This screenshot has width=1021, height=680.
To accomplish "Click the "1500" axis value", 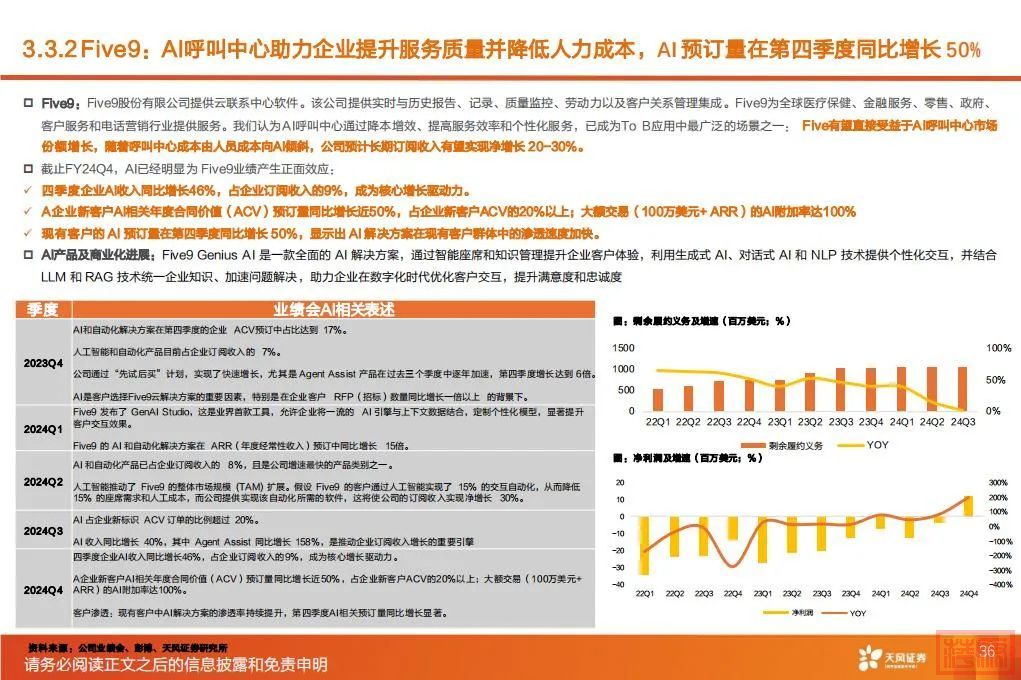I will tap(623, 348).
